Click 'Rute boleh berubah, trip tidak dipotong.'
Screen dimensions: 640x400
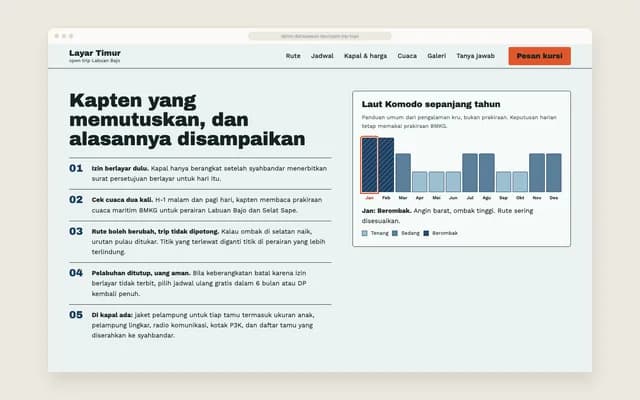[155, 231]
